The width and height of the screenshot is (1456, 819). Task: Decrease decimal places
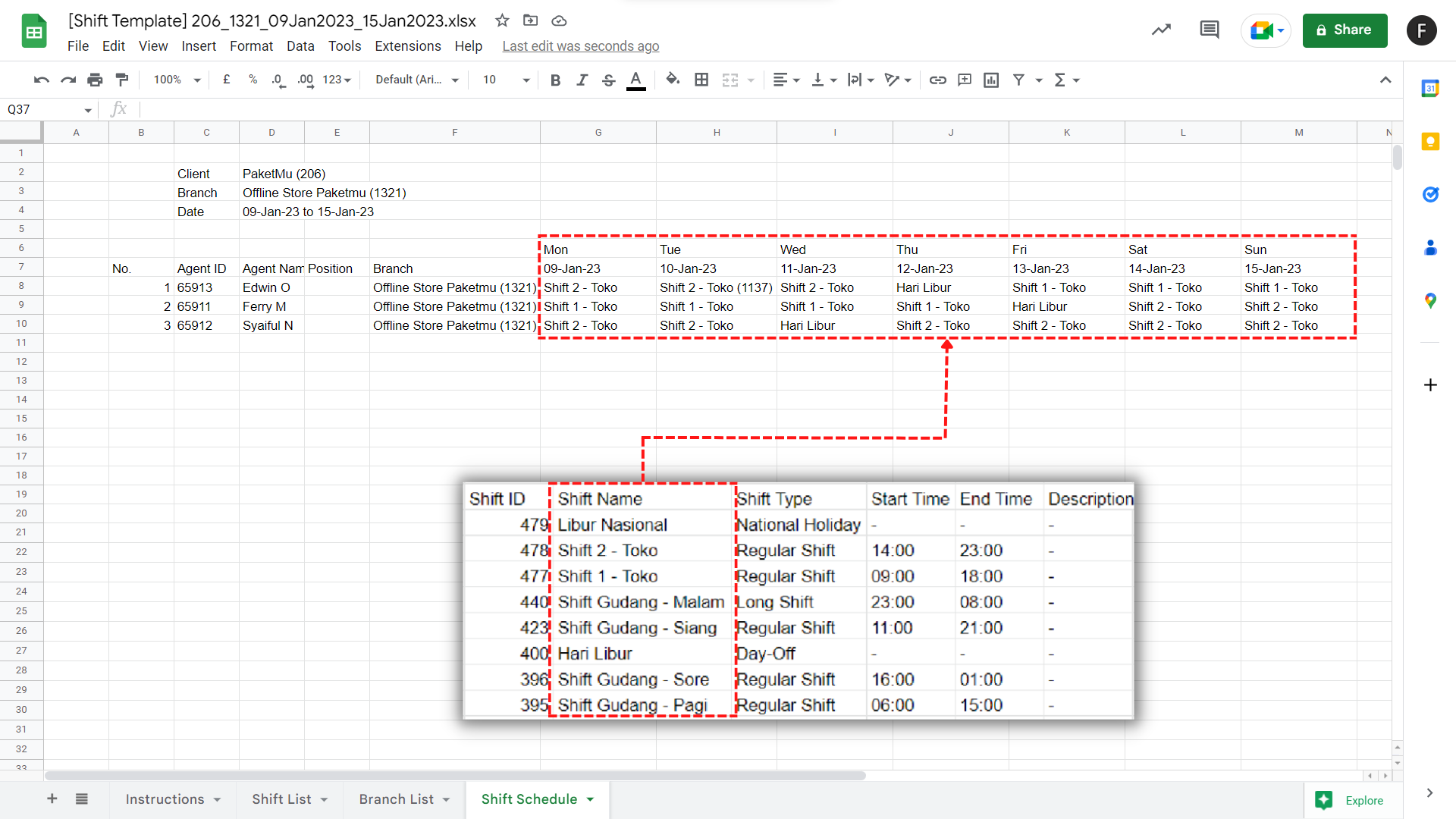(x=278, y=80)
